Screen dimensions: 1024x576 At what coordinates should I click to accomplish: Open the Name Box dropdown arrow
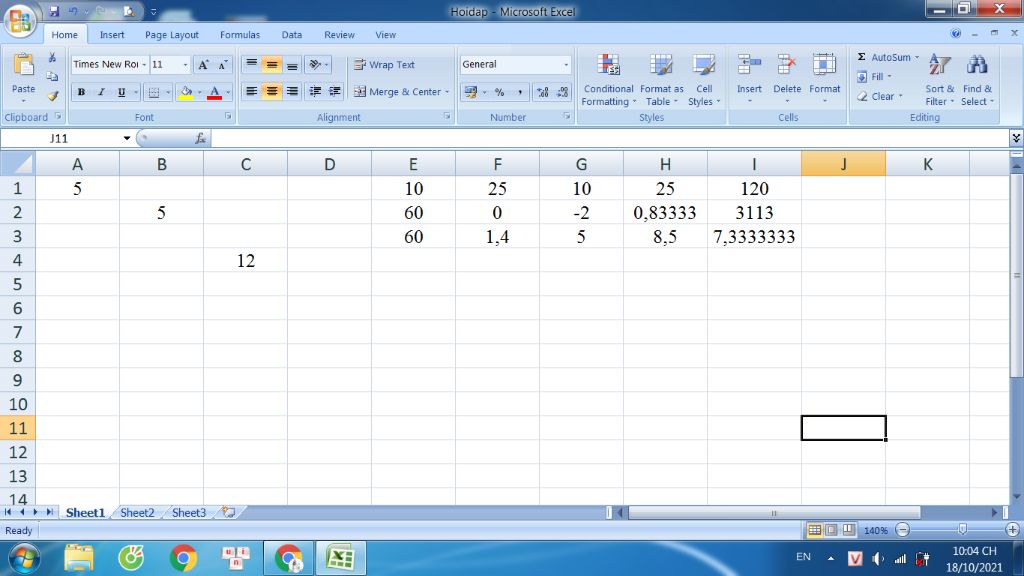[x=127, y=138]
